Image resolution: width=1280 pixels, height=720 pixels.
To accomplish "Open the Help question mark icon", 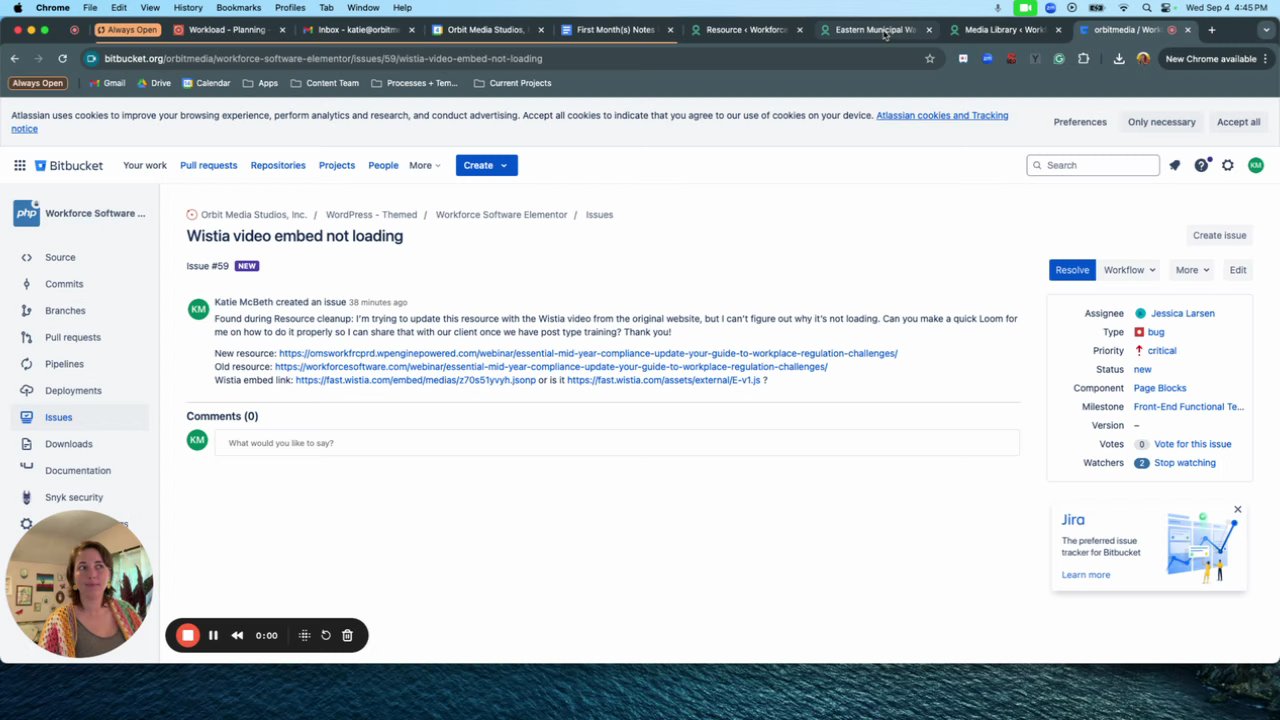I will (1201, 165).
